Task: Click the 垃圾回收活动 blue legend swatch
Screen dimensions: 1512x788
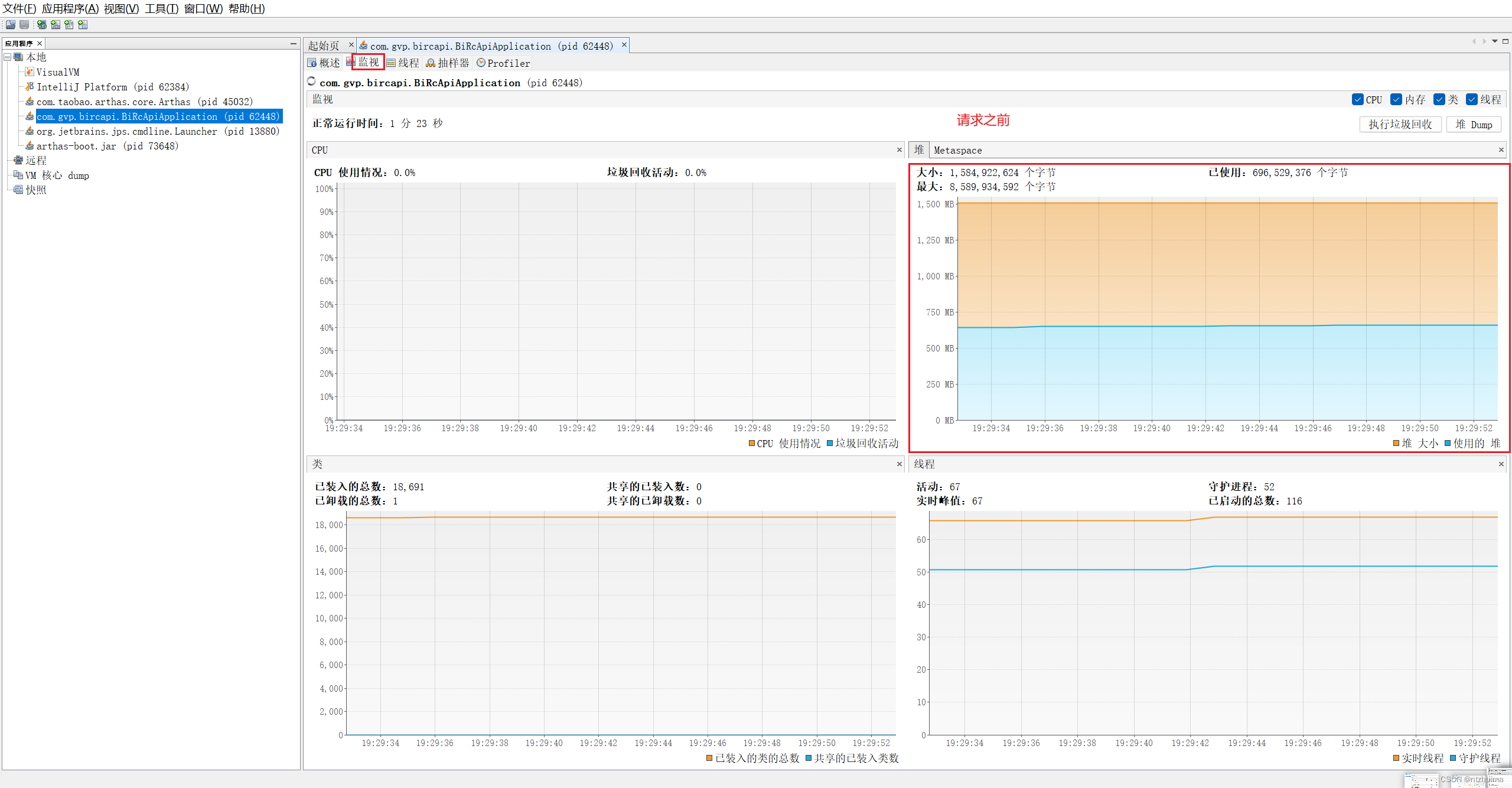Action: pyautogui.click(x=830, y=443)
